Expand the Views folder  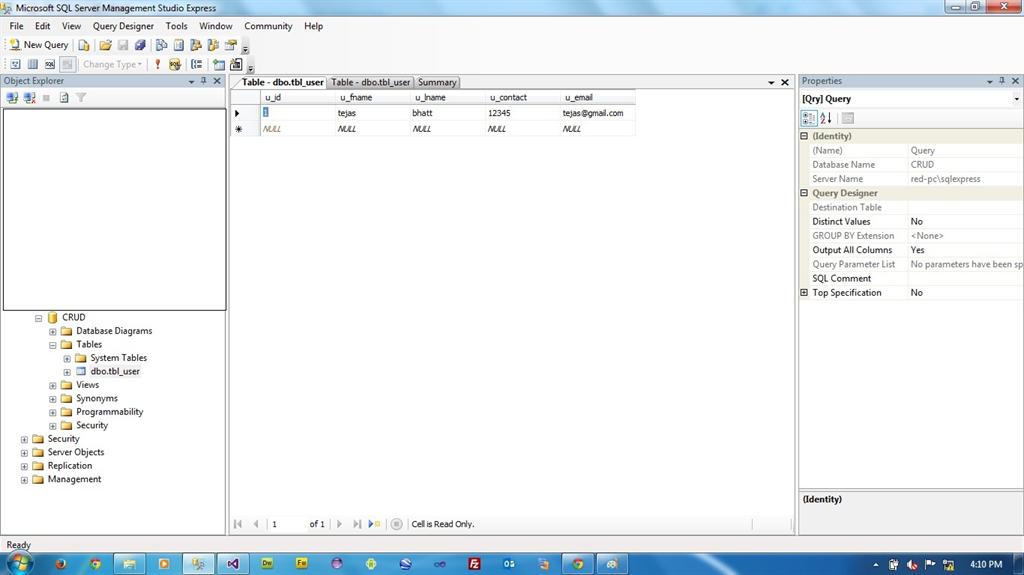coord(53,386)
